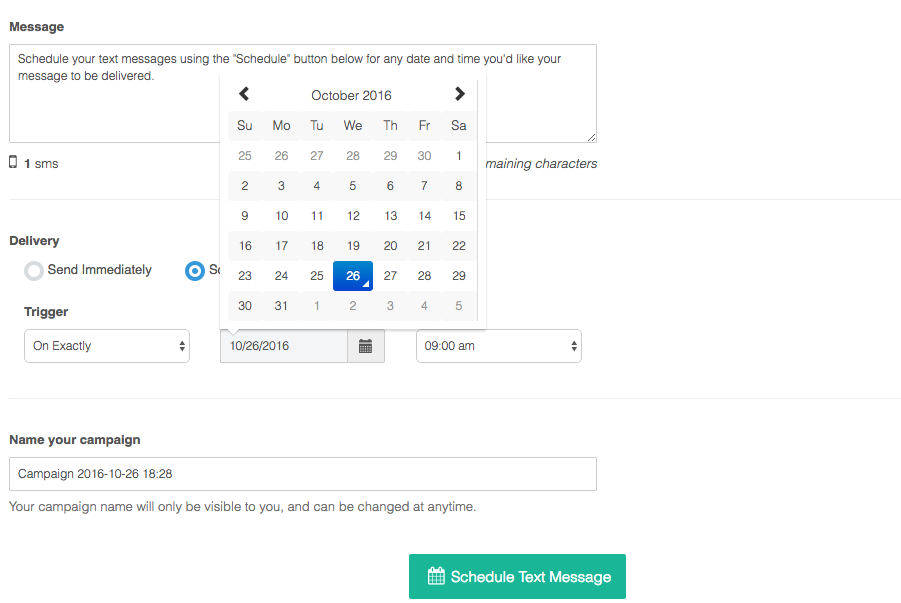
Task: Choose October 9 in the calendar
Action: coord(245,216)
